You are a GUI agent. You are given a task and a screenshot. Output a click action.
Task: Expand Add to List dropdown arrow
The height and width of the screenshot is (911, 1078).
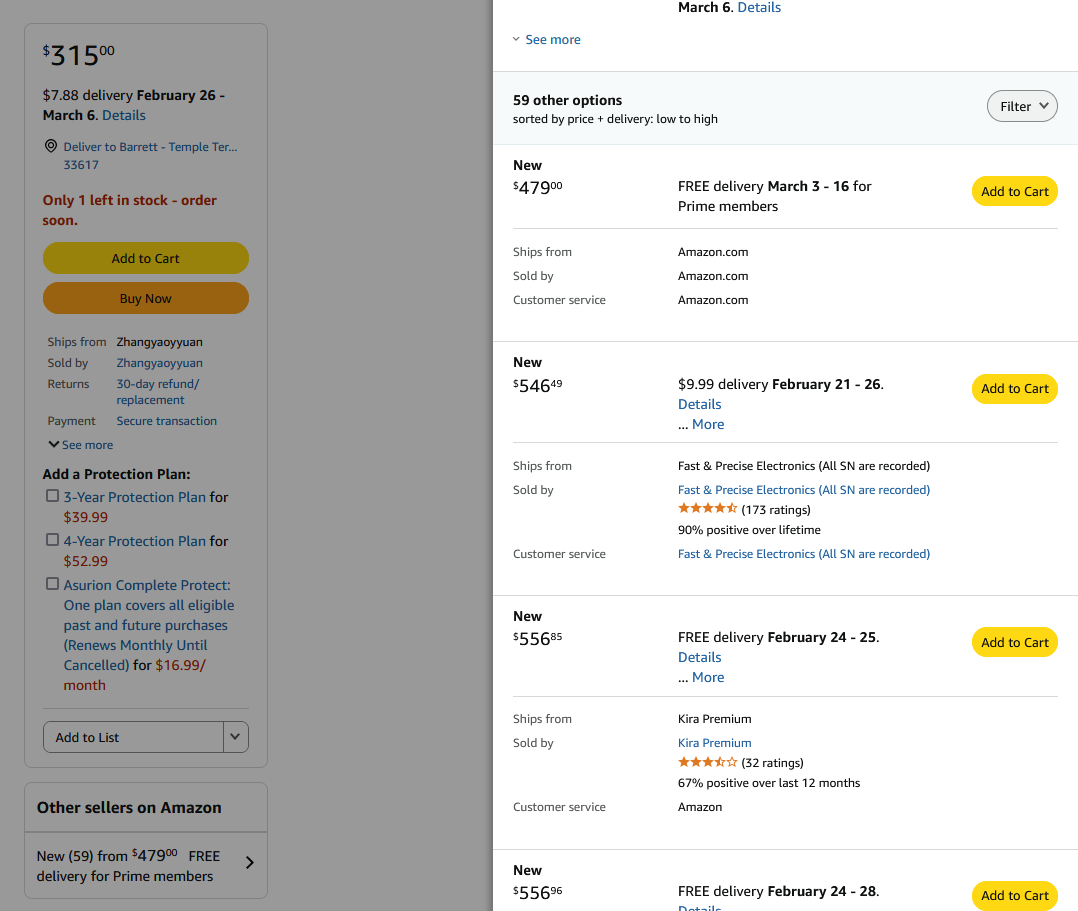(x=235, y=737)
